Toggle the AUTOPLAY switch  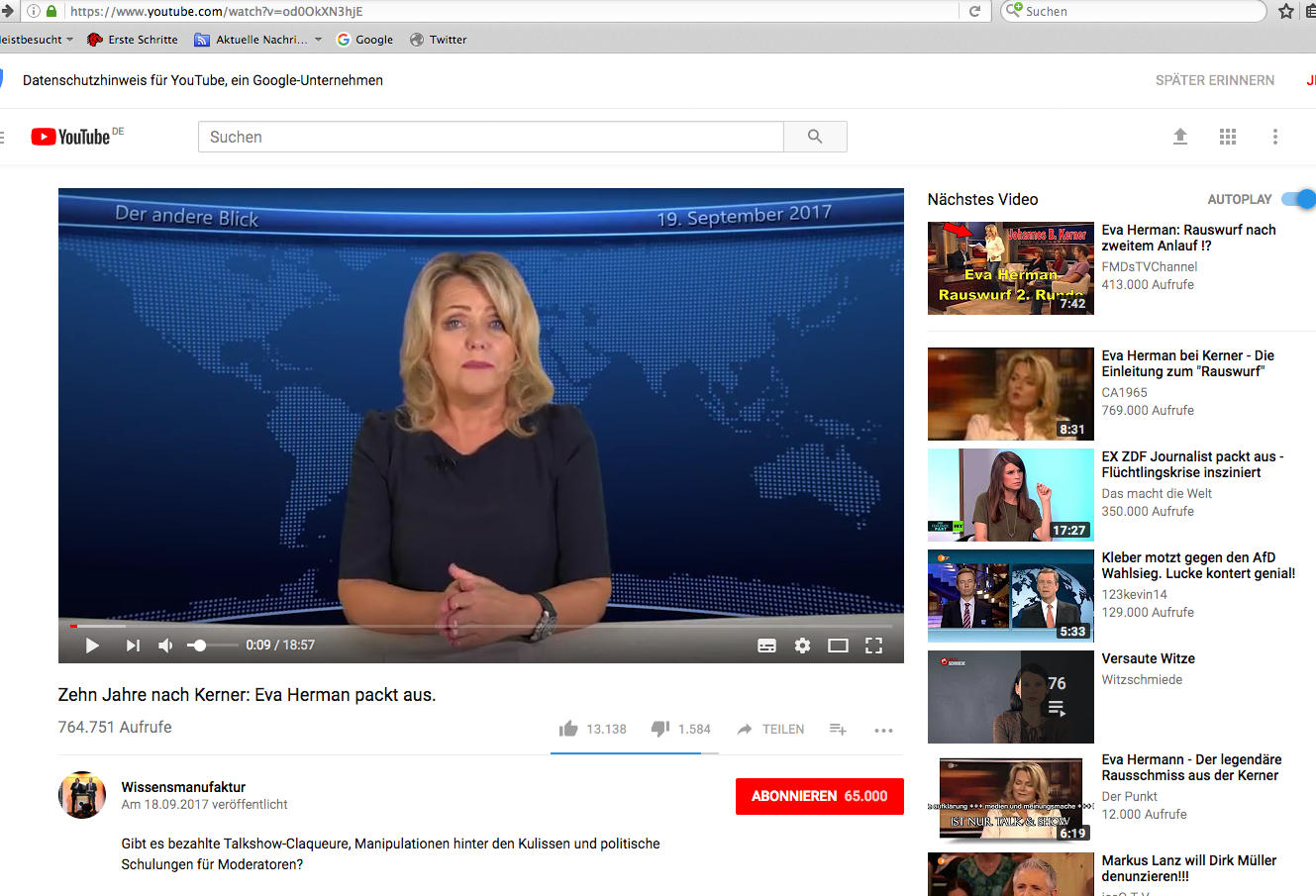1298,199
